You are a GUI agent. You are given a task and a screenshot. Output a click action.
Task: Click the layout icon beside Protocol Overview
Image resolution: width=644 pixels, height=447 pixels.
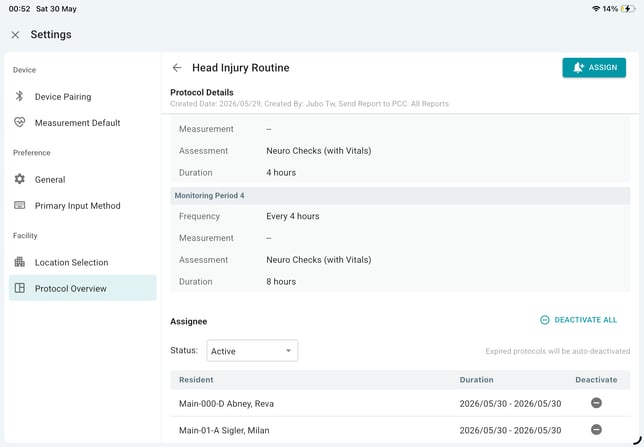(x=19, y=288)
